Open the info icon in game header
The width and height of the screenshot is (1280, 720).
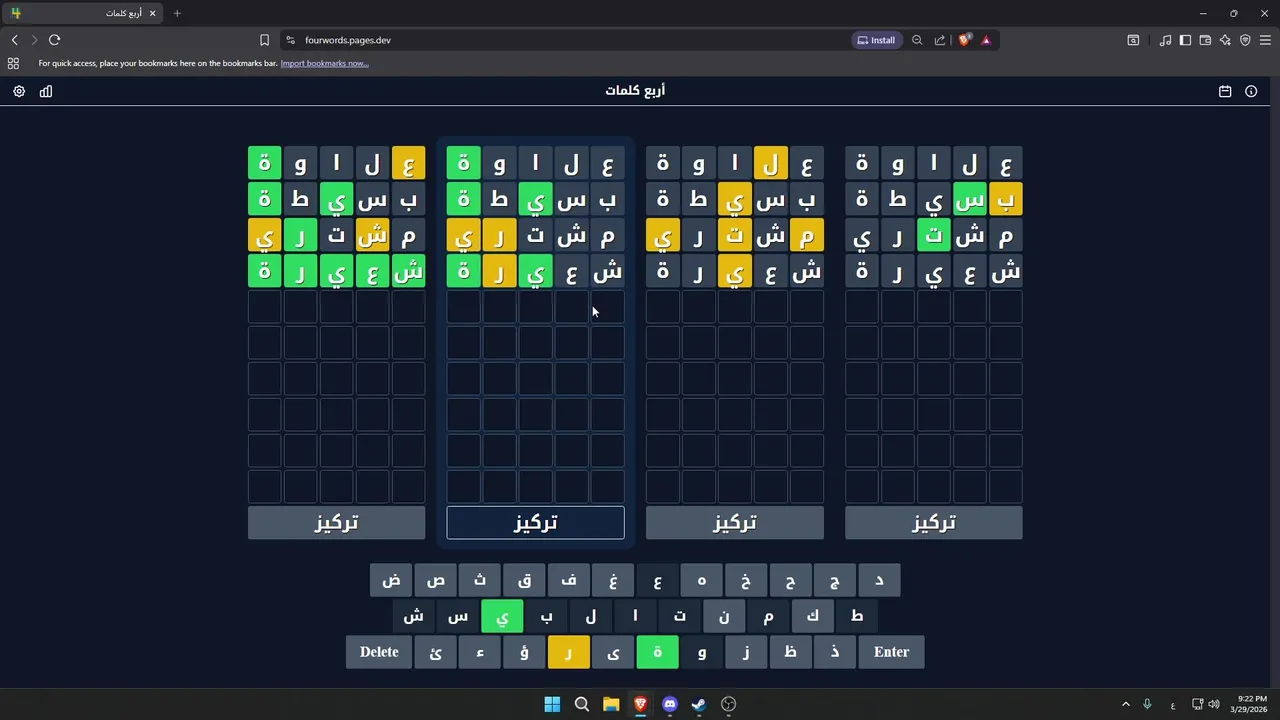[1251, 91]
